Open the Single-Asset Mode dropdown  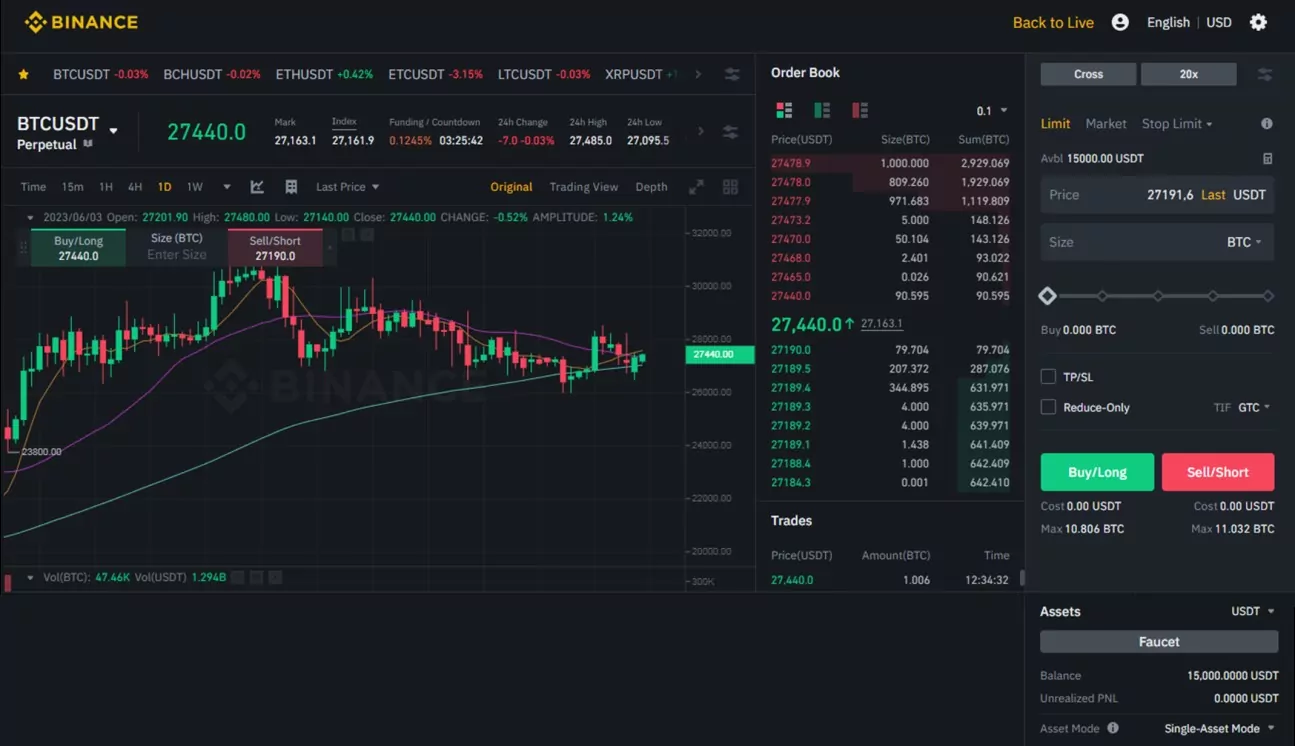click(1220, 728)
